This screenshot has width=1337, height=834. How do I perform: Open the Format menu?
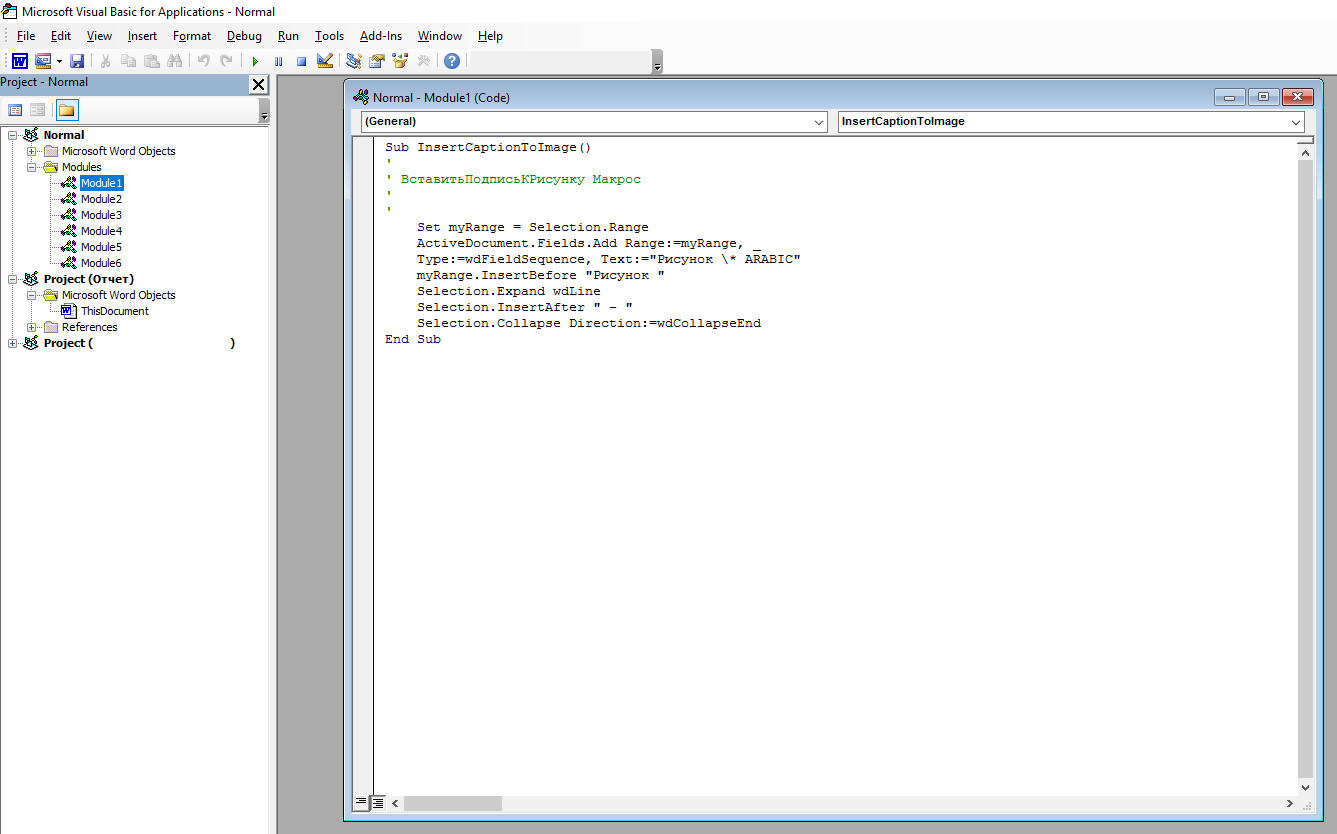192,36
